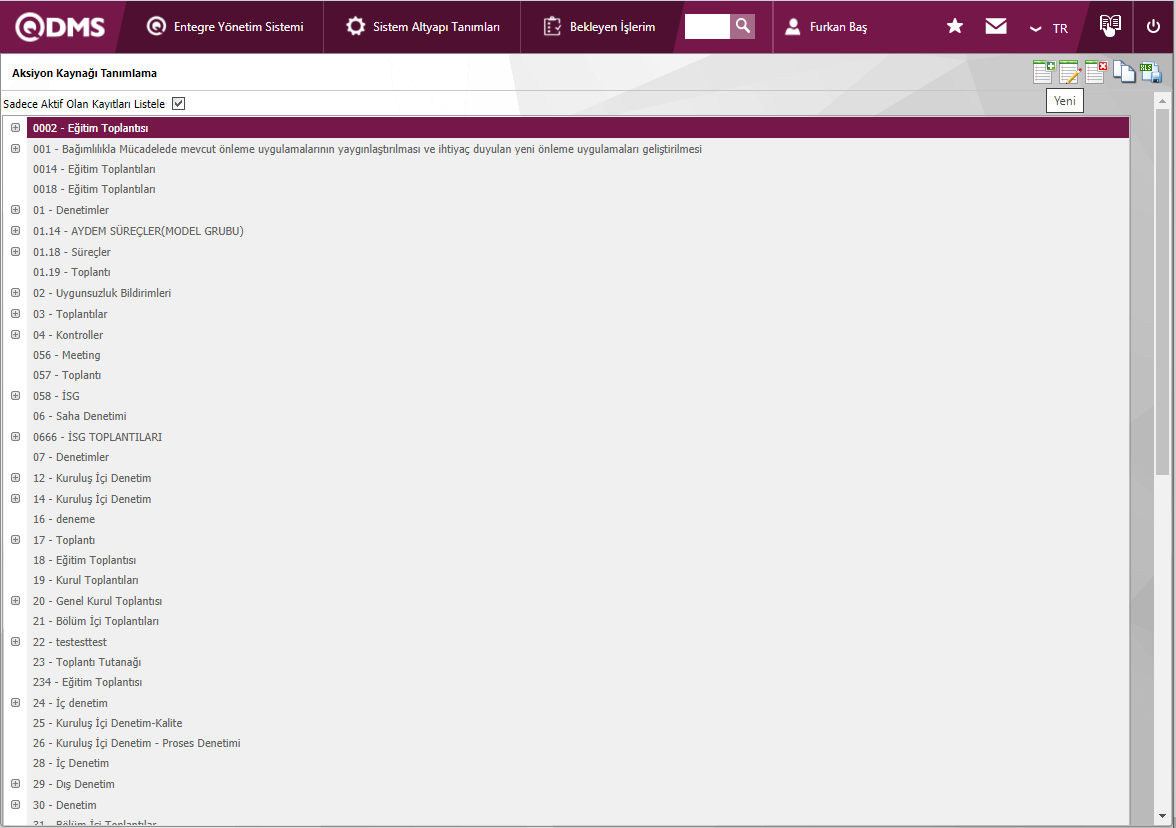This screenshot has height=828, width=1176.
Task: Select the 28 - İç Denetim row
Action: point(578,763)
